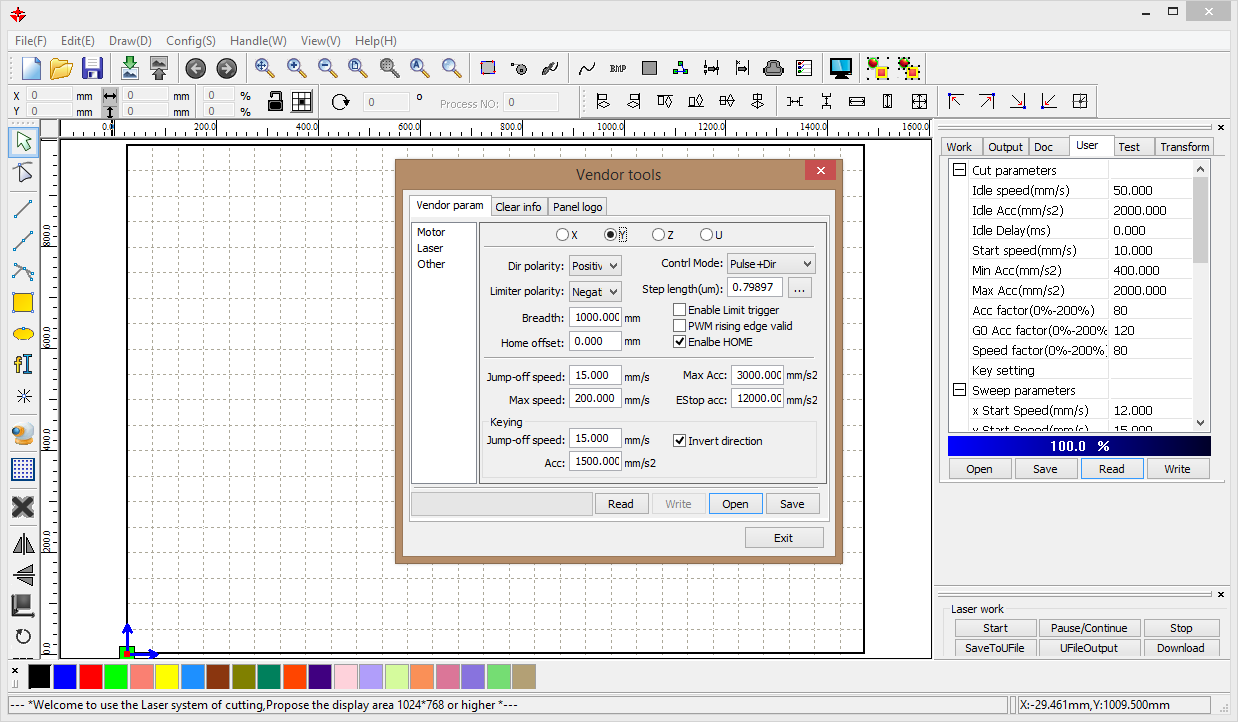
Task: Enable the Limit trigger checkbox
Action: click(680, 310)
